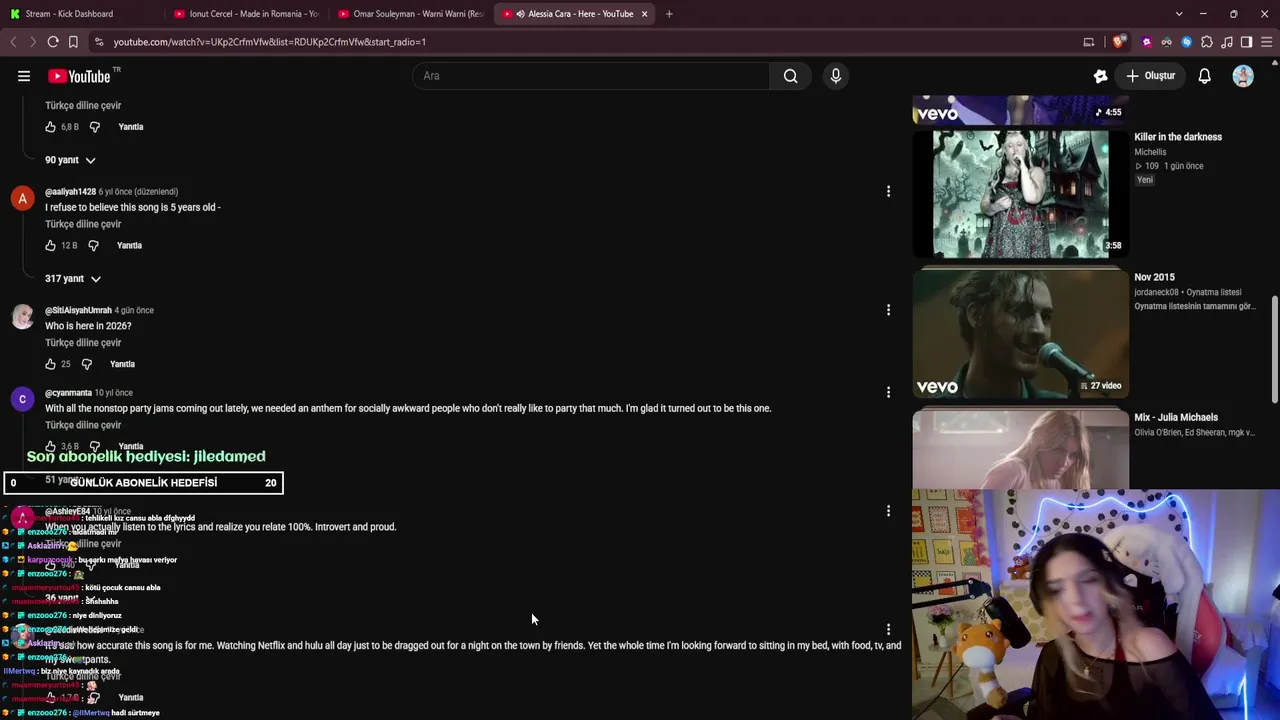Image resolution: width=1280 pixels, height=720 pixels.
Task: Go back in browser history
Action: tap(13, 42)
